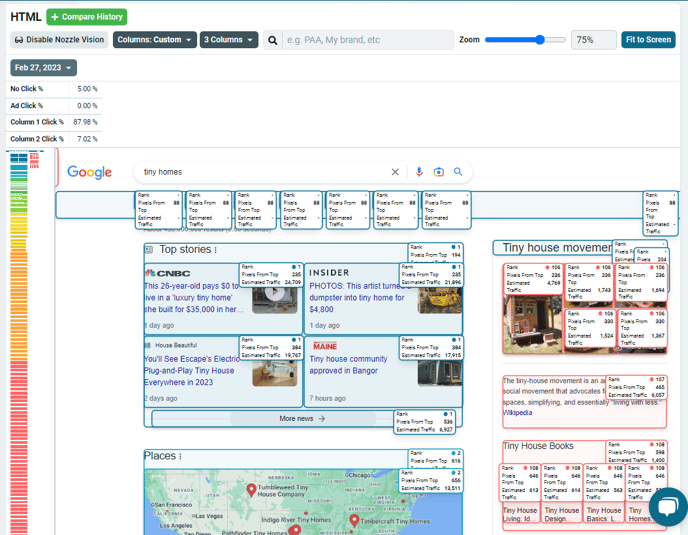Click the No Click % row
The height and width of the screenshot is (535, 688).
(54, 89)
